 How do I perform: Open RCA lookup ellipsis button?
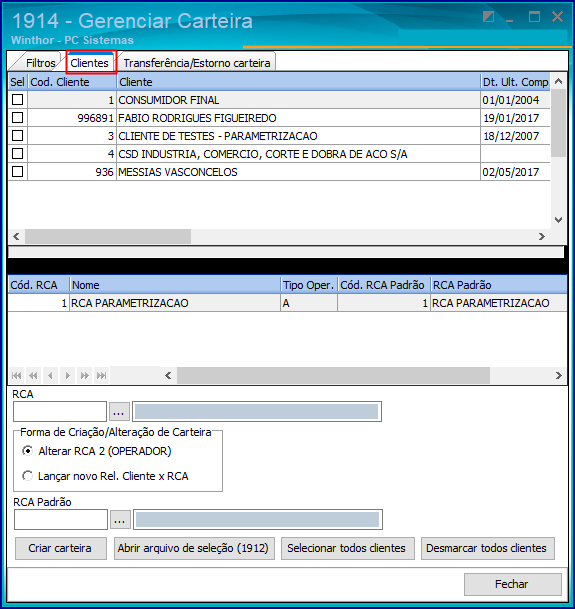click(x=119, y=412)
